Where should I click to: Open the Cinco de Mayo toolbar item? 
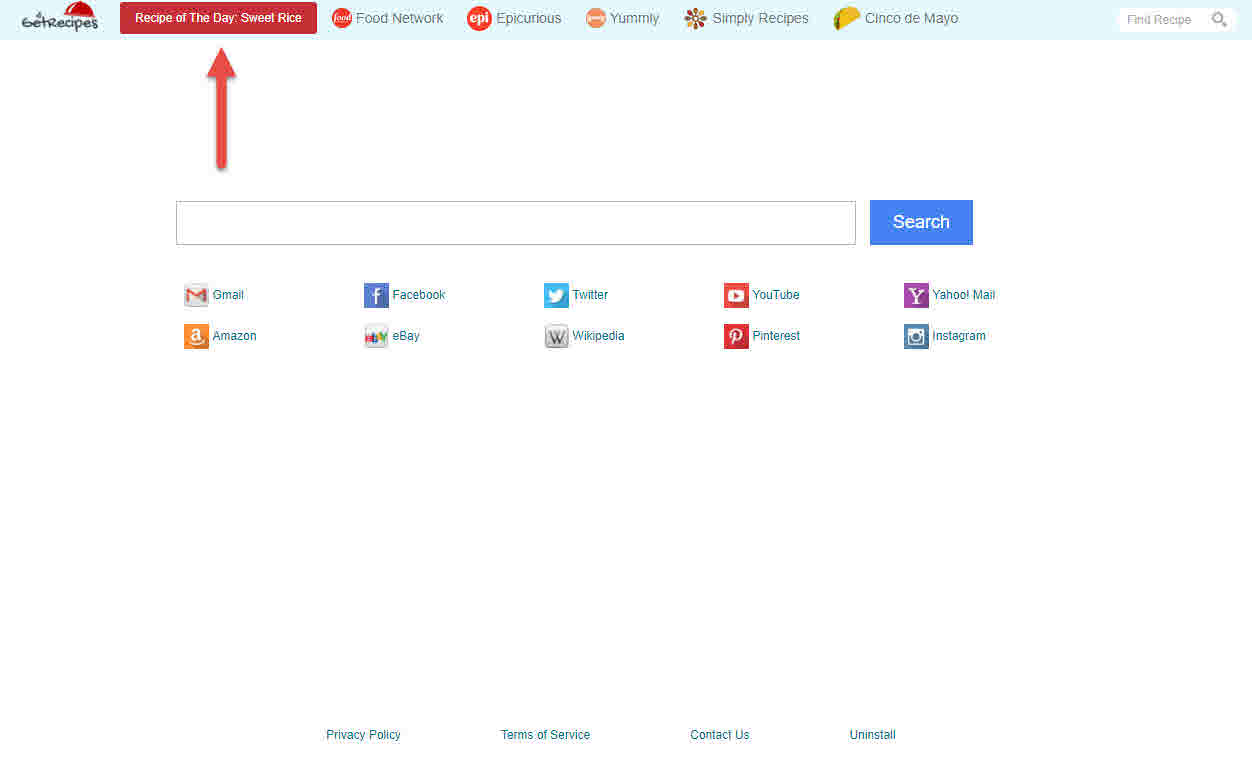click(896, 18)
